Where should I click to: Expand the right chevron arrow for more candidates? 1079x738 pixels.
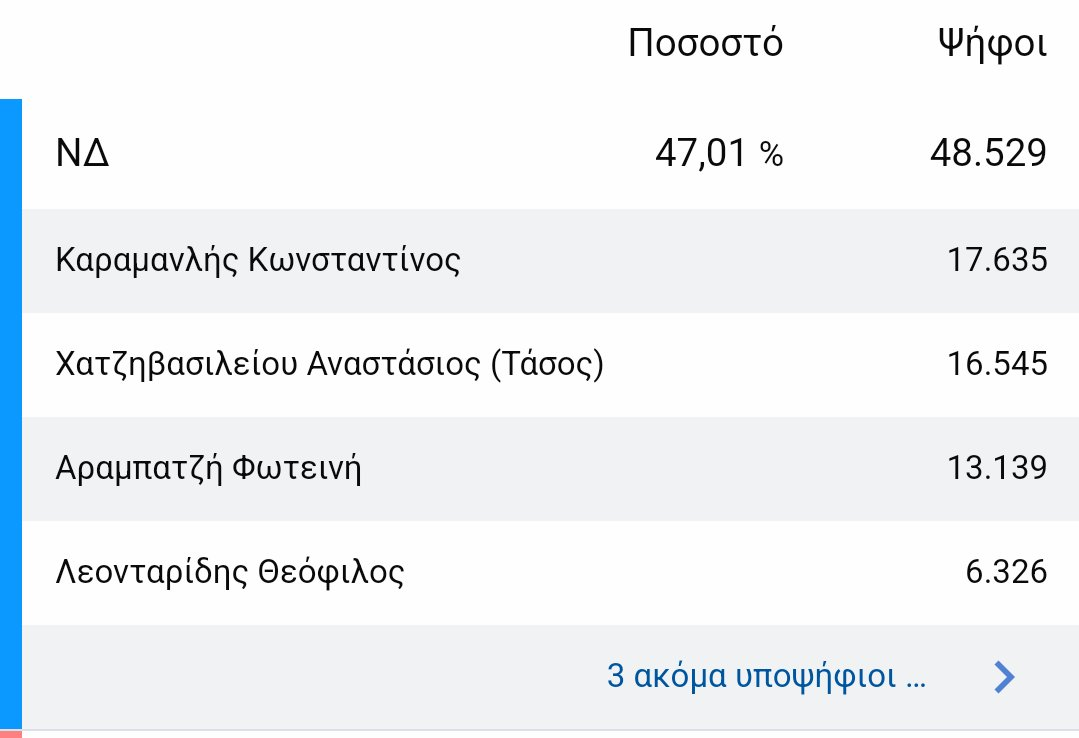(x=1004, y=678)
